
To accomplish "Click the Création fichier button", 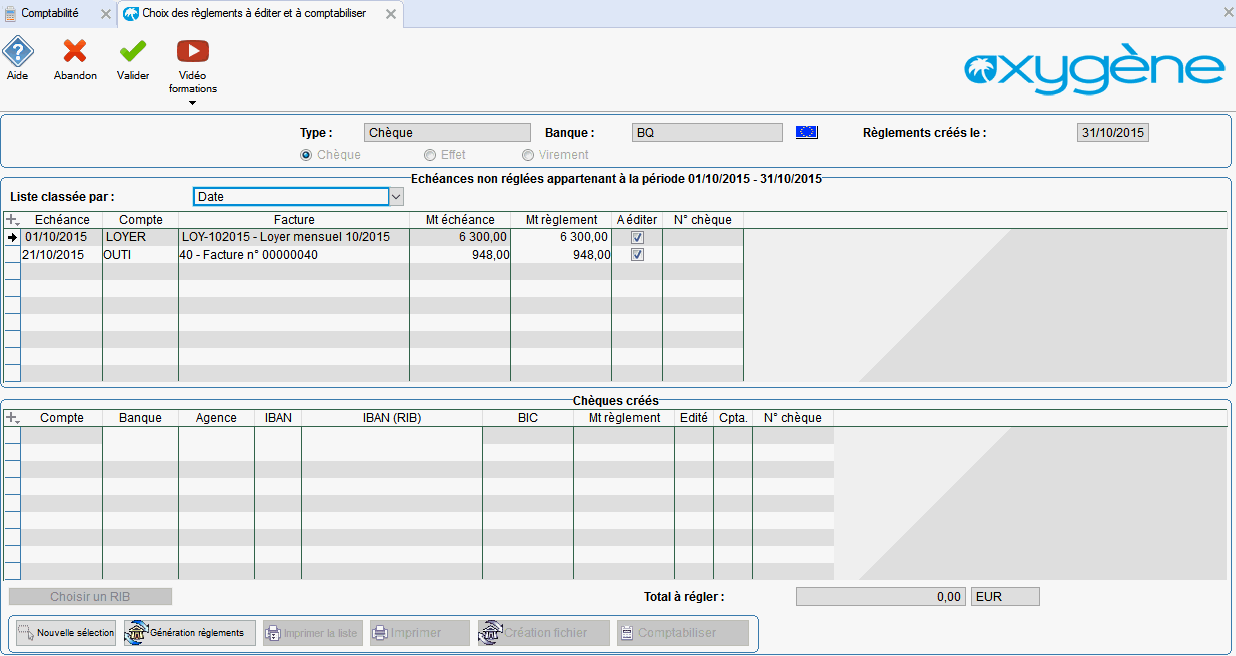I will point(543,633).
